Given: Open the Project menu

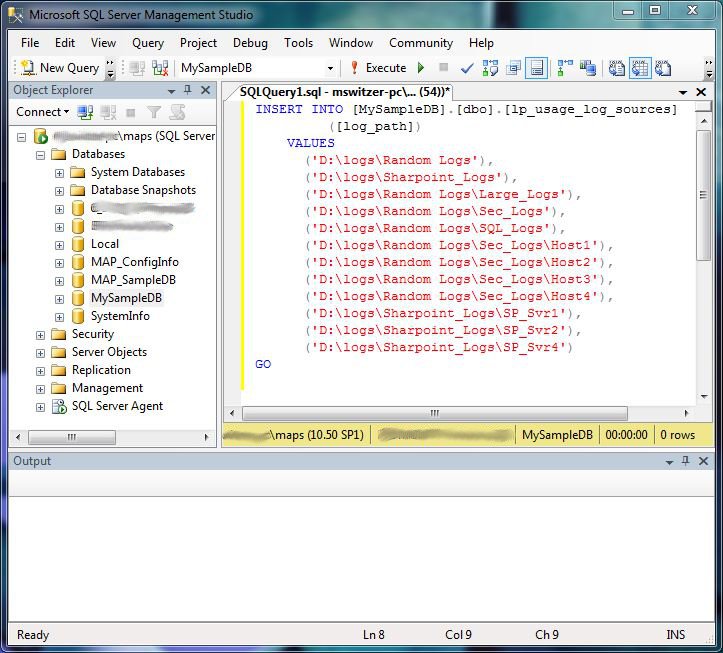Looking at the screenshot, I should pyautogui.click(x=198, y=43).
